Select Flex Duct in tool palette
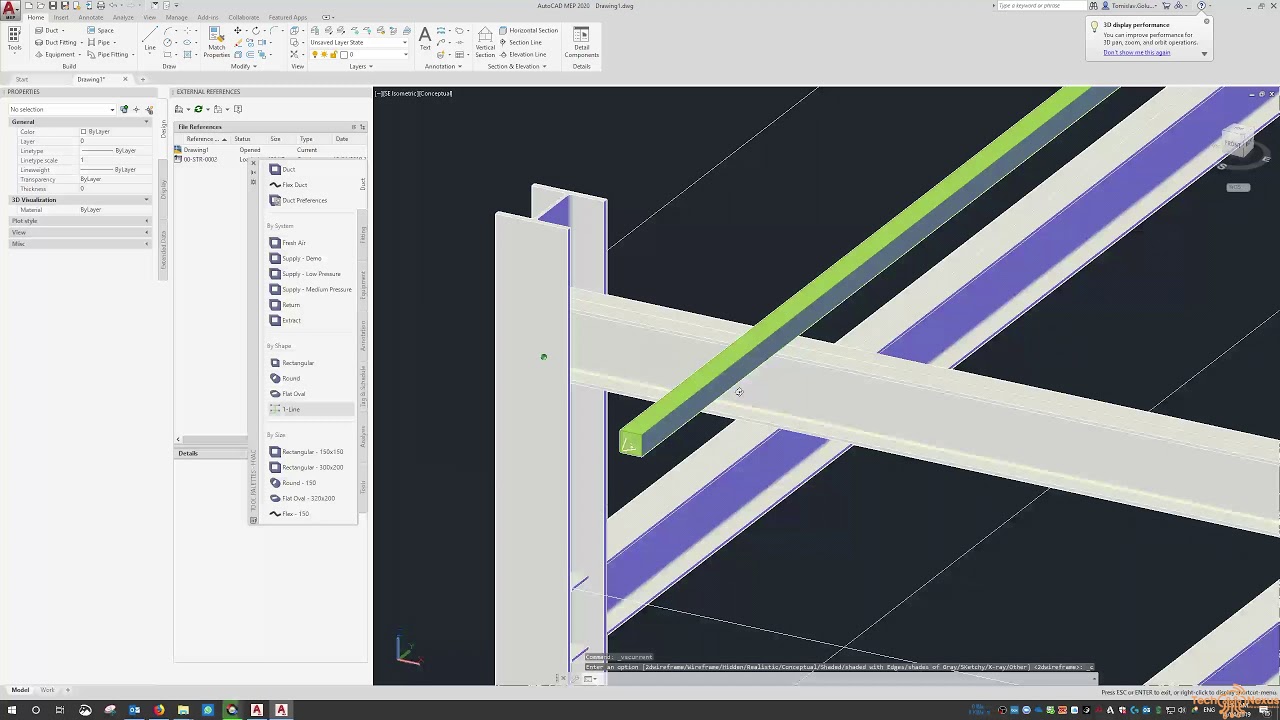 pos(289,185)
